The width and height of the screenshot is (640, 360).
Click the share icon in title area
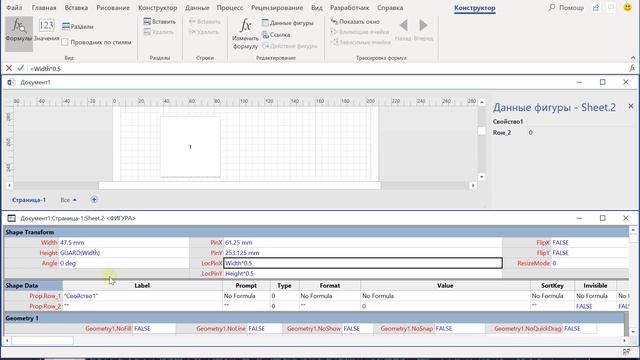click(596, 8)
